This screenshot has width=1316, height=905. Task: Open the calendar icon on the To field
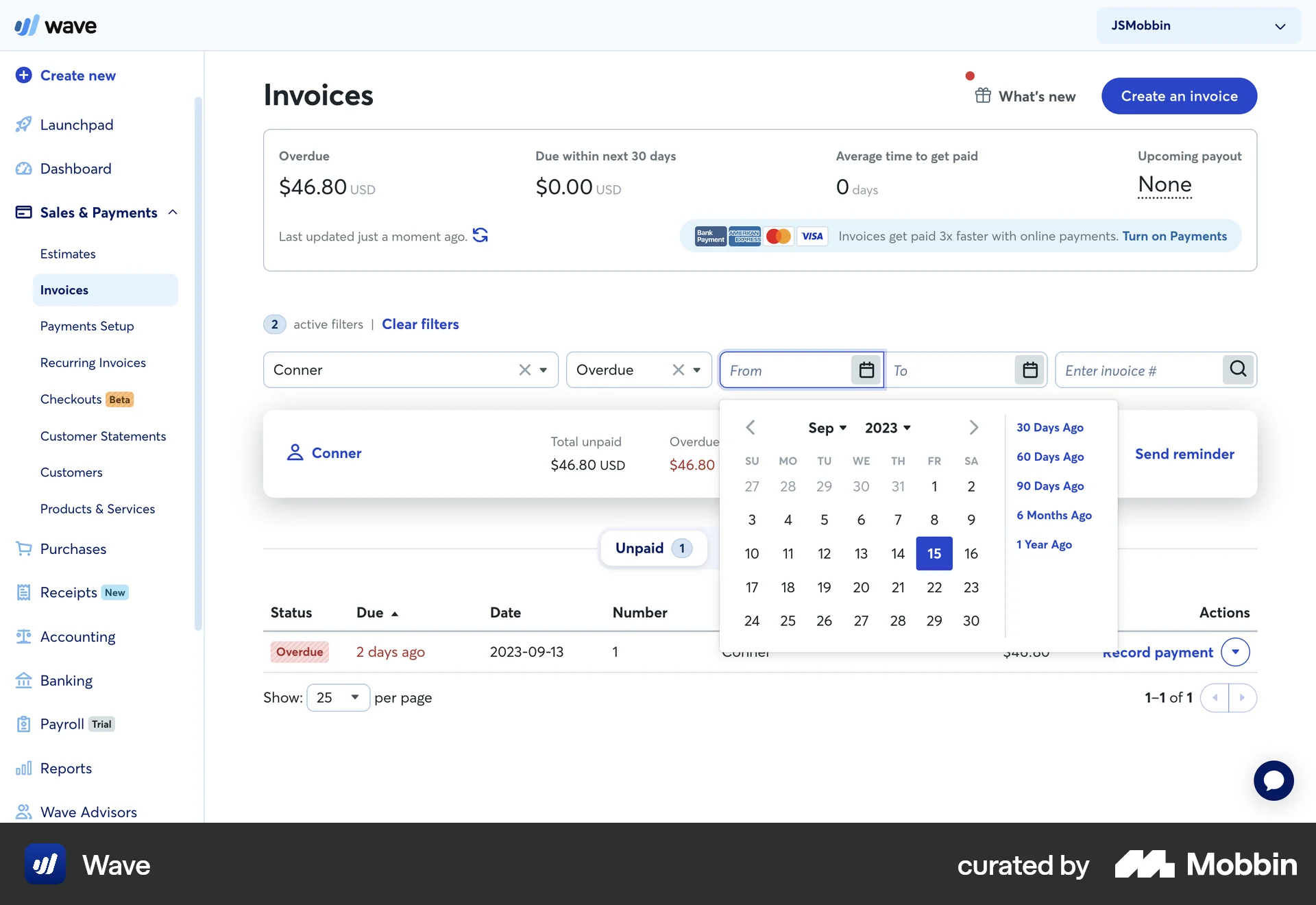click(x=1029, y=370)
